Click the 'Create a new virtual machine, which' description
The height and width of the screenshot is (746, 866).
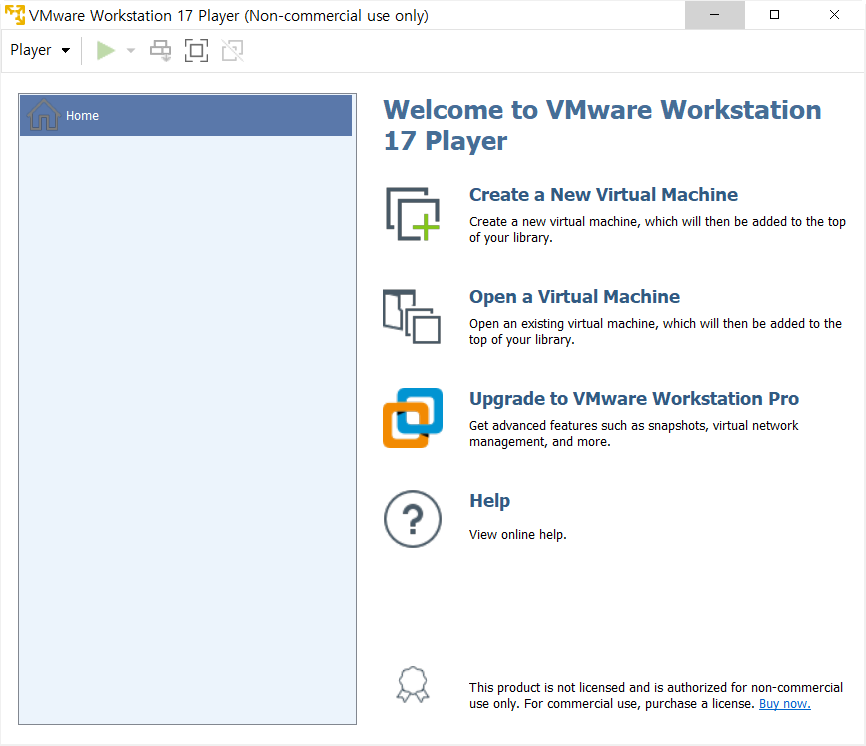(657, 229)
